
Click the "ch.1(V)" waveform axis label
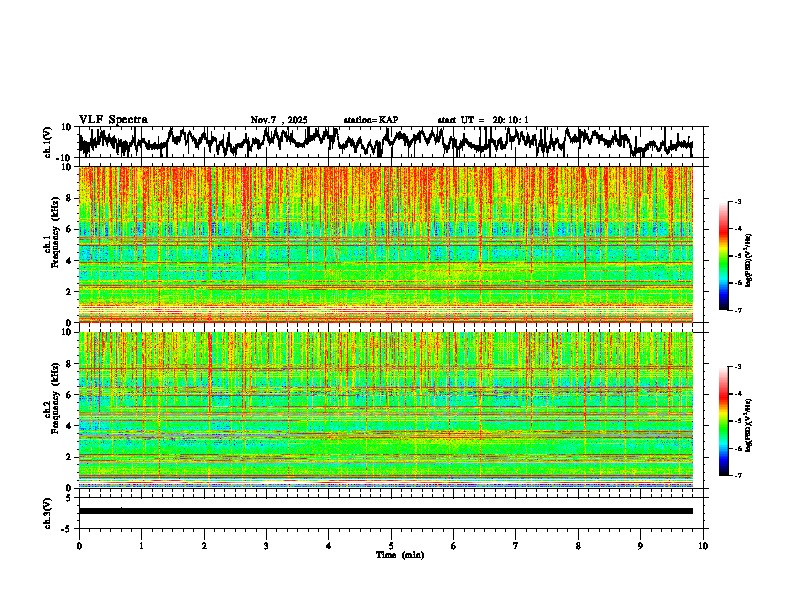click(48, 142)
